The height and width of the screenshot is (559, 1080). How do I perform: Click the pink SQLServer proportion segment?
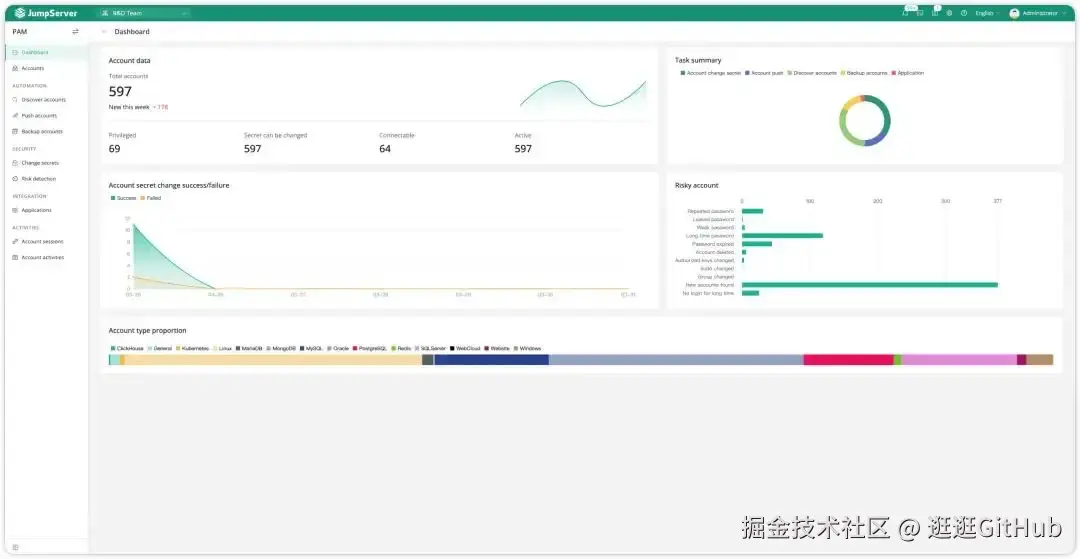tap(959, 359)
